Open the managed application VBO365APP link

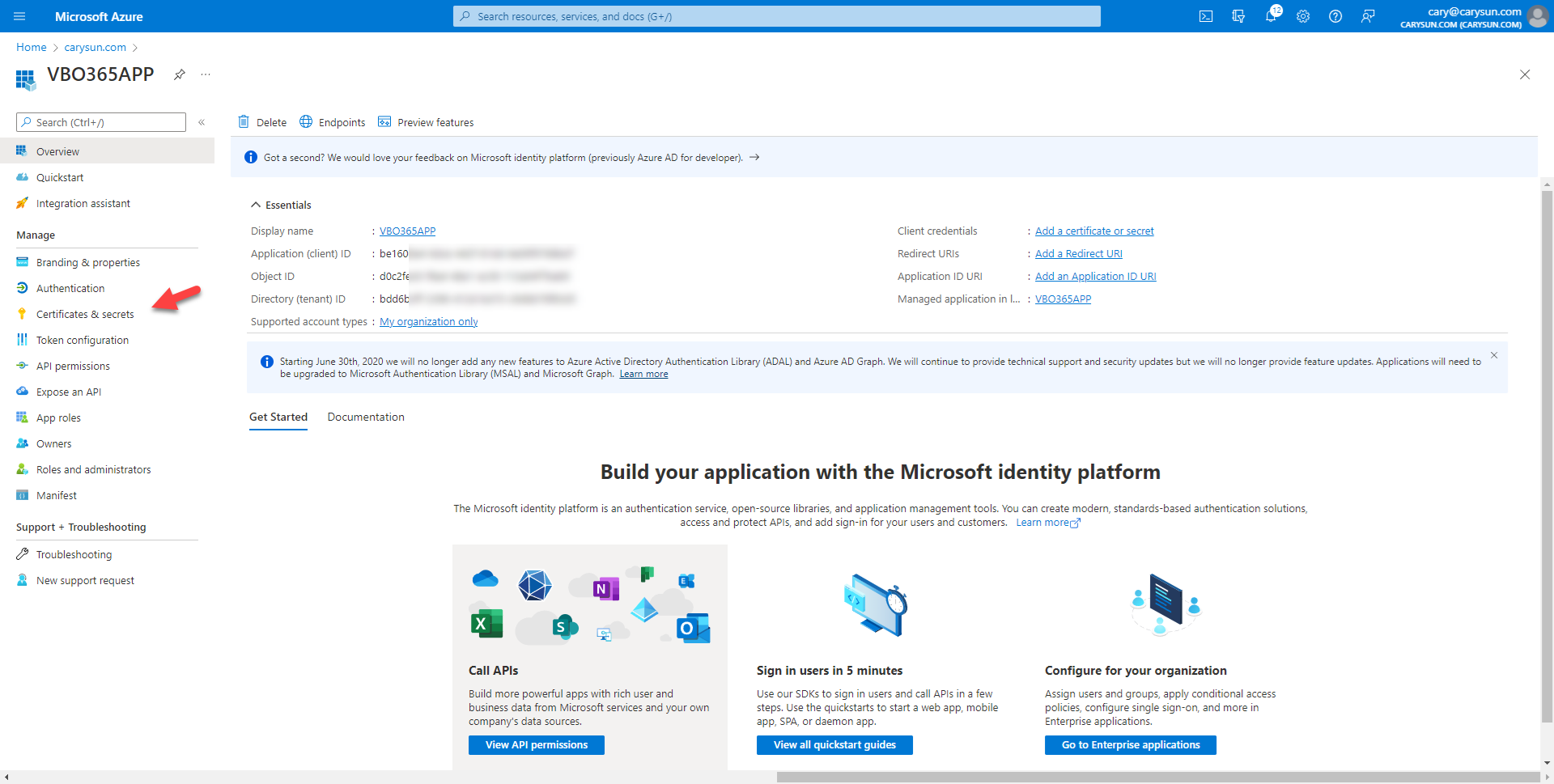point(1063,299)
